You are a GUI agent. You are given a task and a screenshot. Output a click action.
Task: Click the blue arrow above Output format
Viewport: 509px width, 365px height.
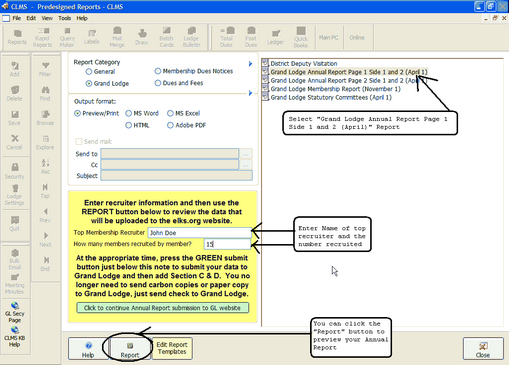pos(250,93)
